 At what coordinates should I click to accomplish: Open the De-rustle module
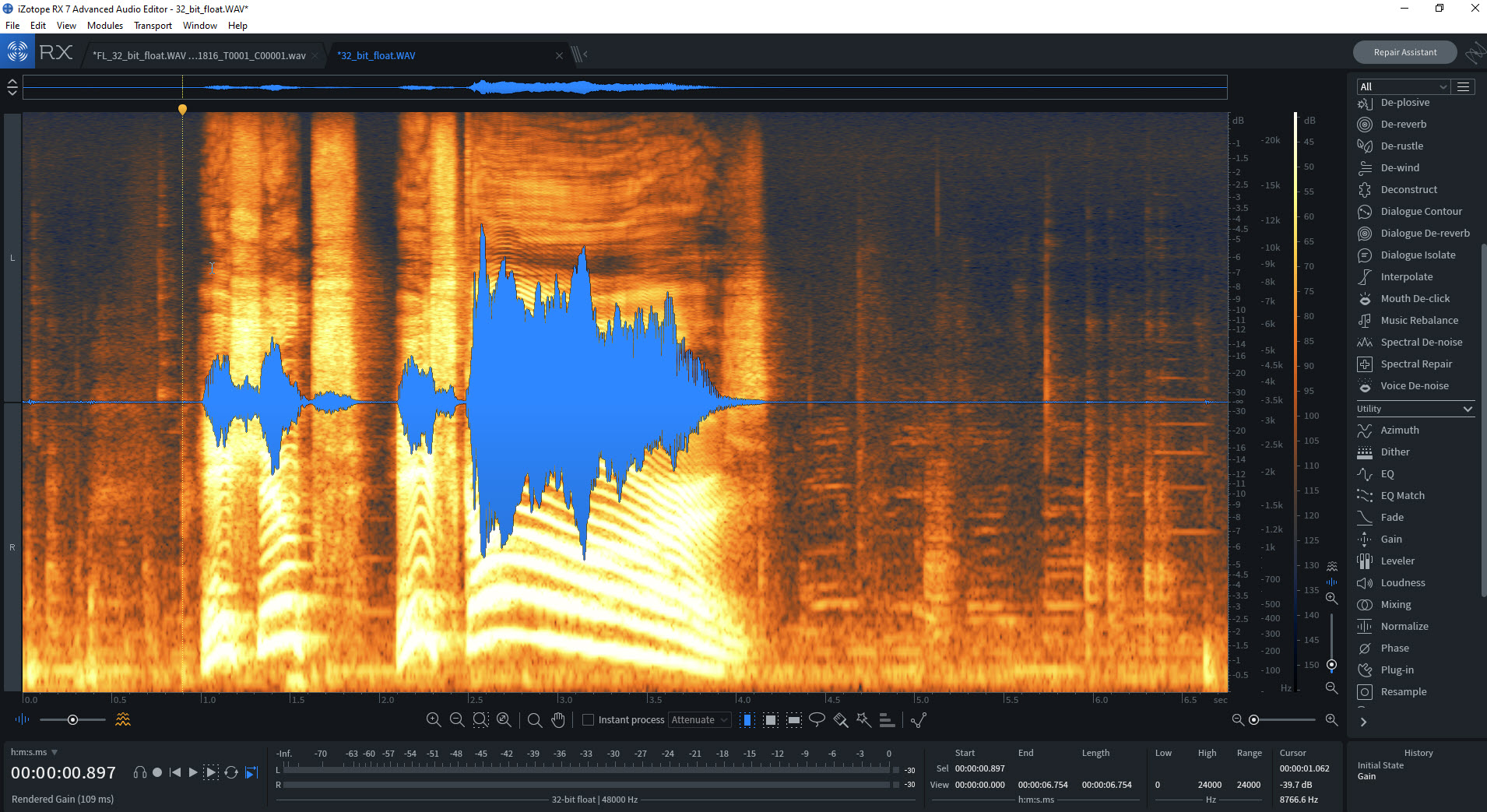coord(1401,146)
